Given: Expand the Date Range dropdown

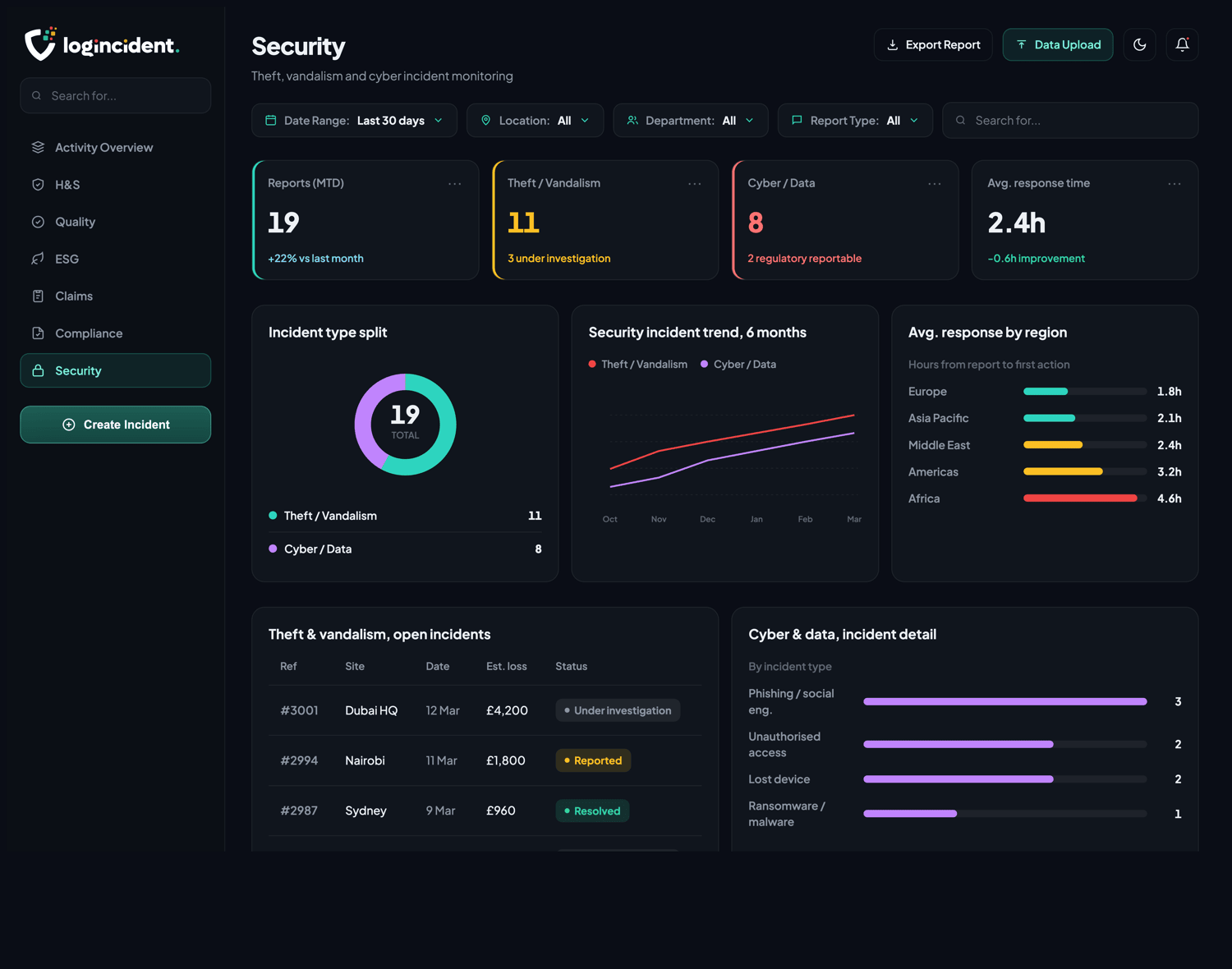Looking at the screenshot, I should (354, 121).
